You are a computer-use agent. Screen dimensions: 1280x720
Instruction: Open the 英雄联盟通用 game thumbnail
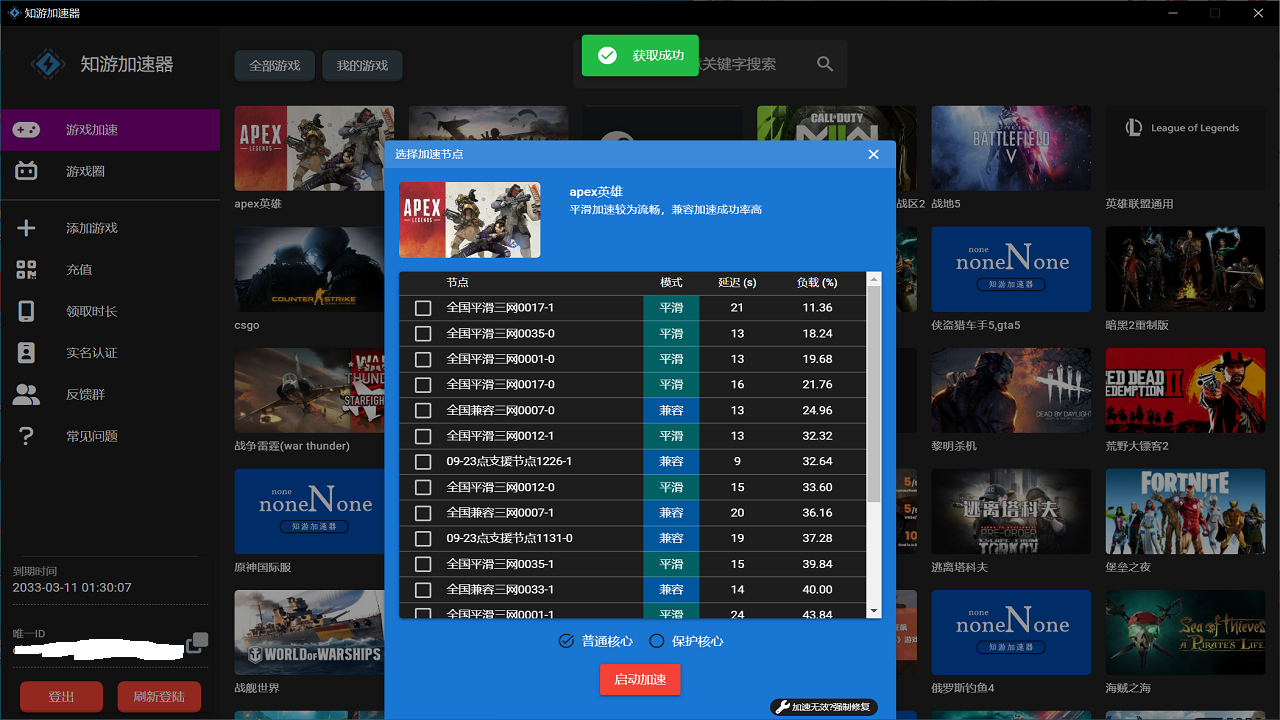[1185, 148]
